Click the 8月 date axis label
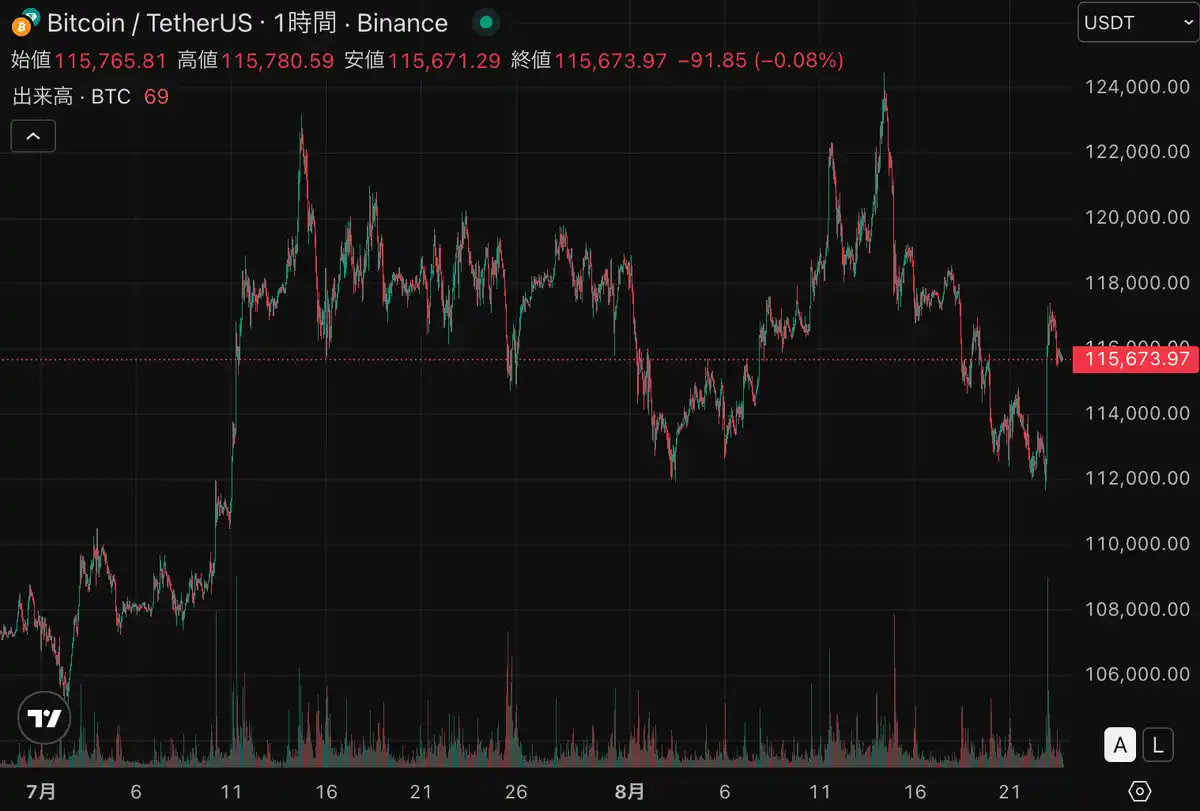This screenshot has width=1200, height=811. [x=630, y=791]
